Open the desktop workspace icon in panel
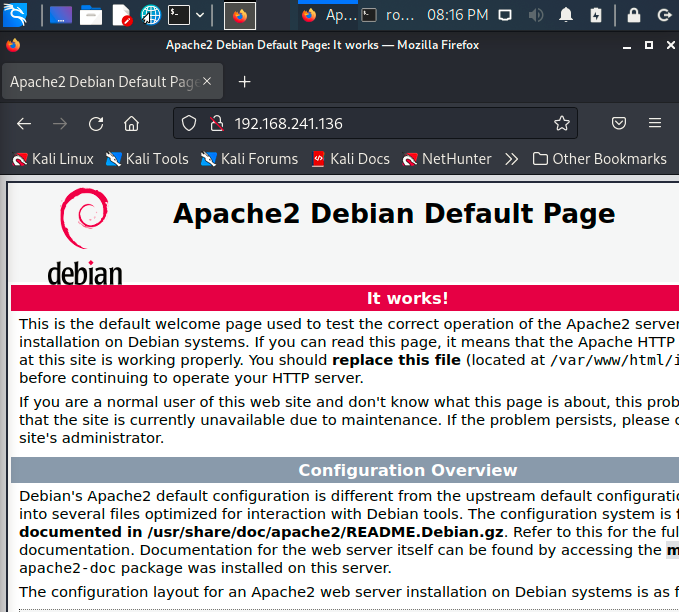Screen dimensions: 679x612 [x=61, y=15]
